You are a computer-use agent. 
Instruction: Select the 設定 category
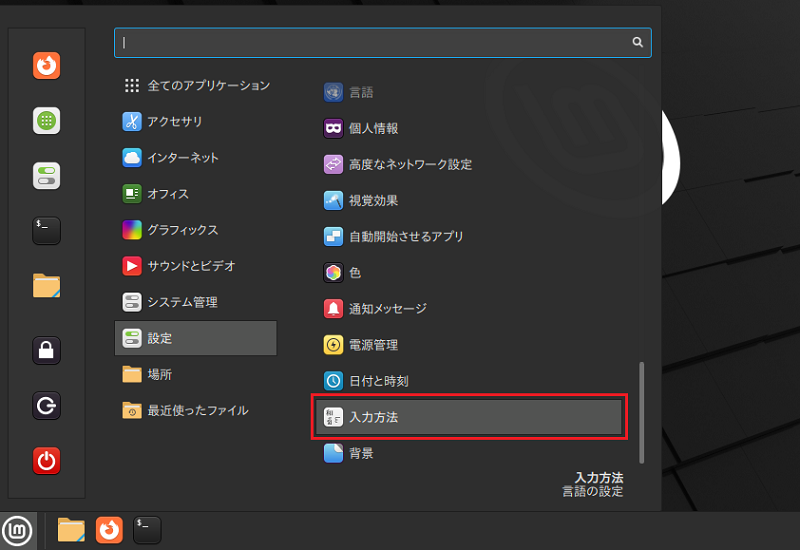(x=195, y=338)
